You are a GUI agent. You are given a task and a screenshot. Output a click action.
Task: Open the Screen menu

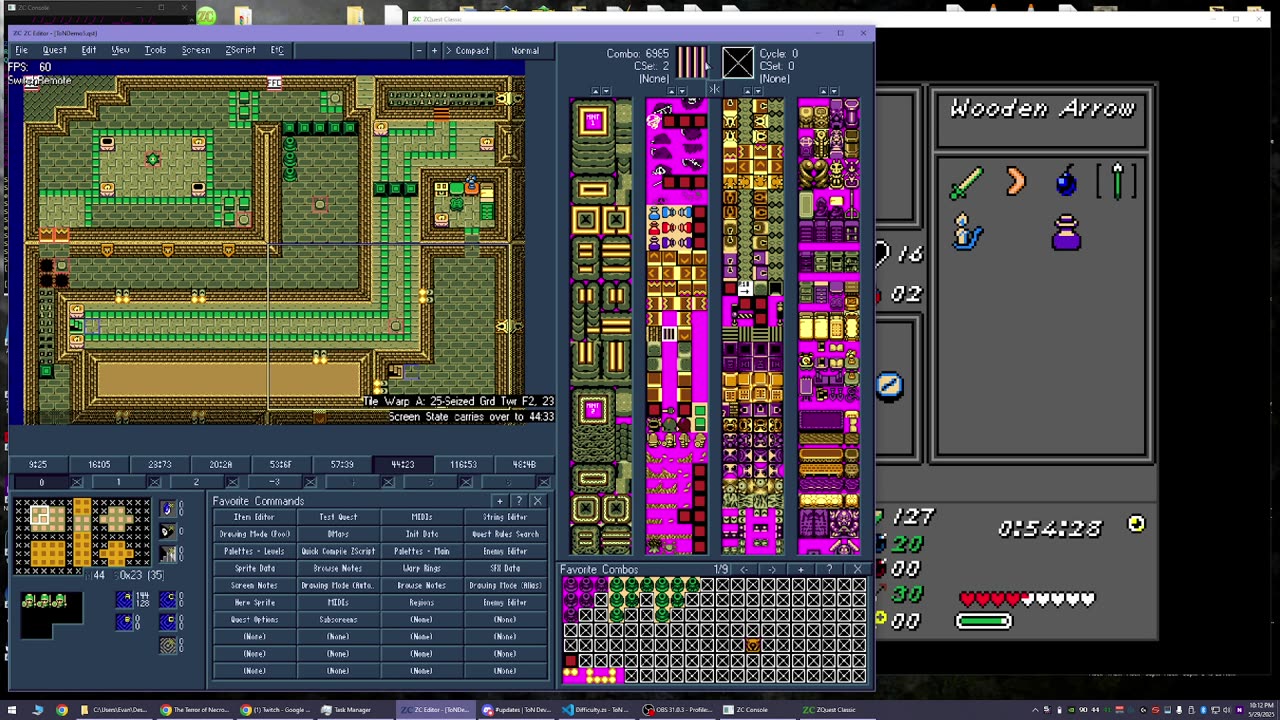pos(196,50)
